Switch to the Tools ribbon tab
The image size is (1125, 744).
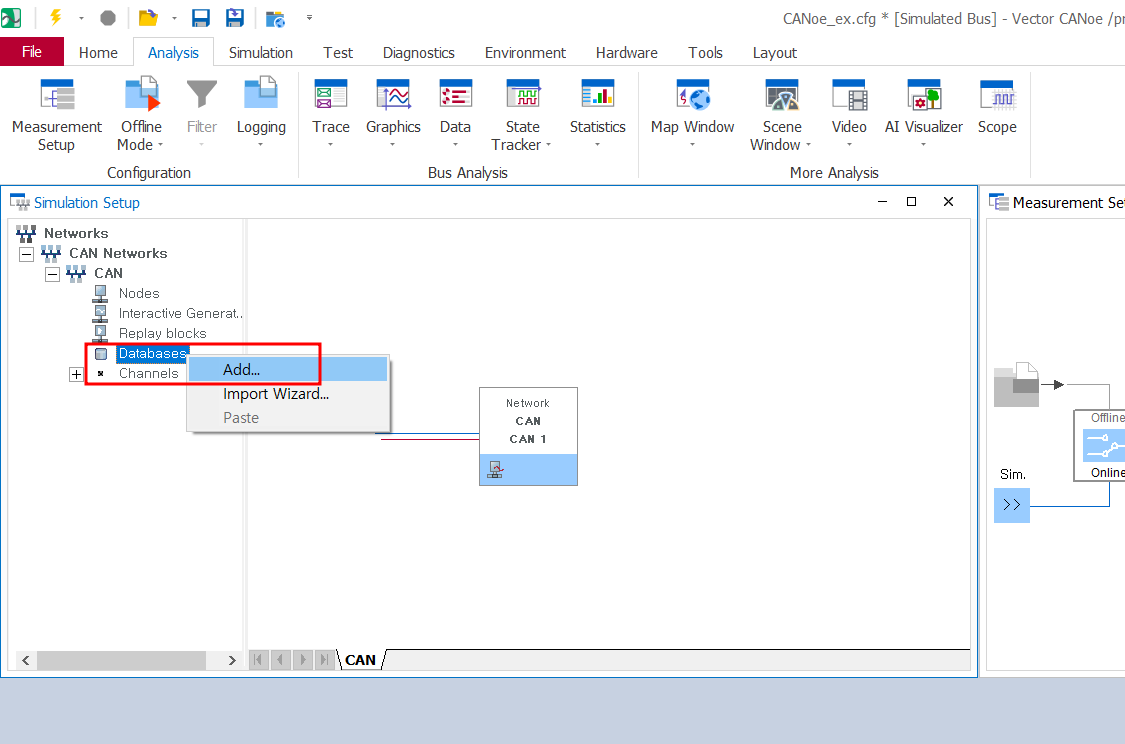705,52
